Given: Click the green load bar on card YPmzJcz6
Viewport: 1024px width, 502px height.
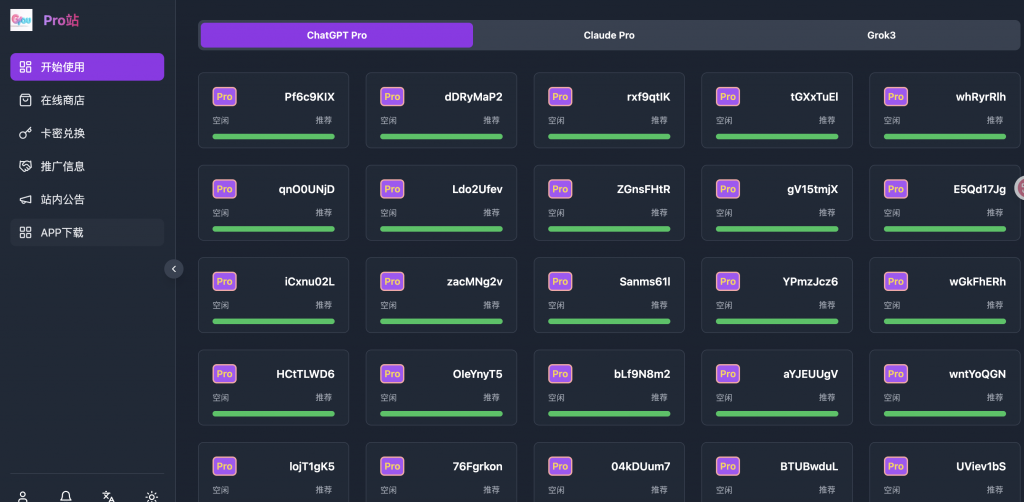Looking at the screenshot, I should coord(777,321).
